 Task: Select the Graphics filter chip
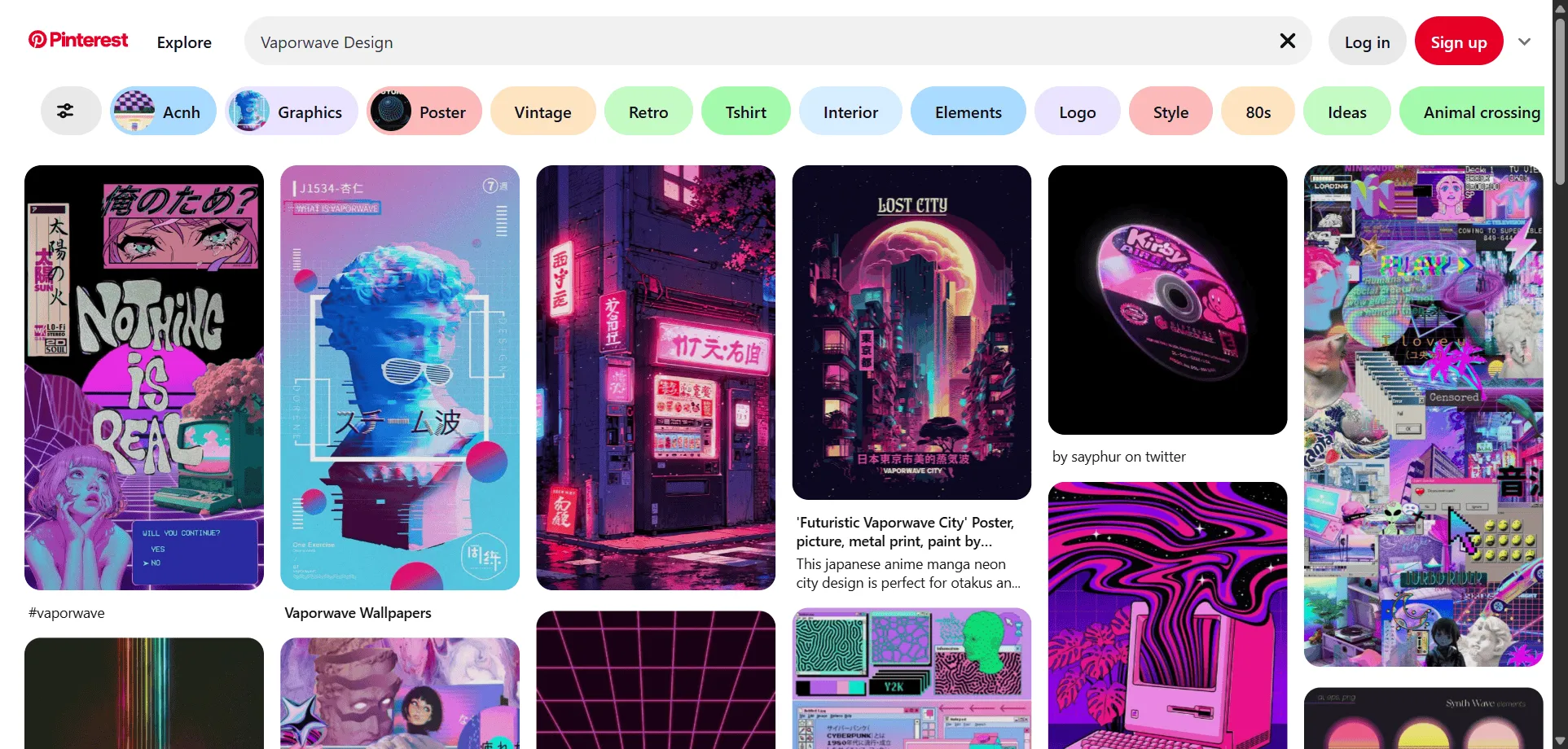(x=291, y=112)
